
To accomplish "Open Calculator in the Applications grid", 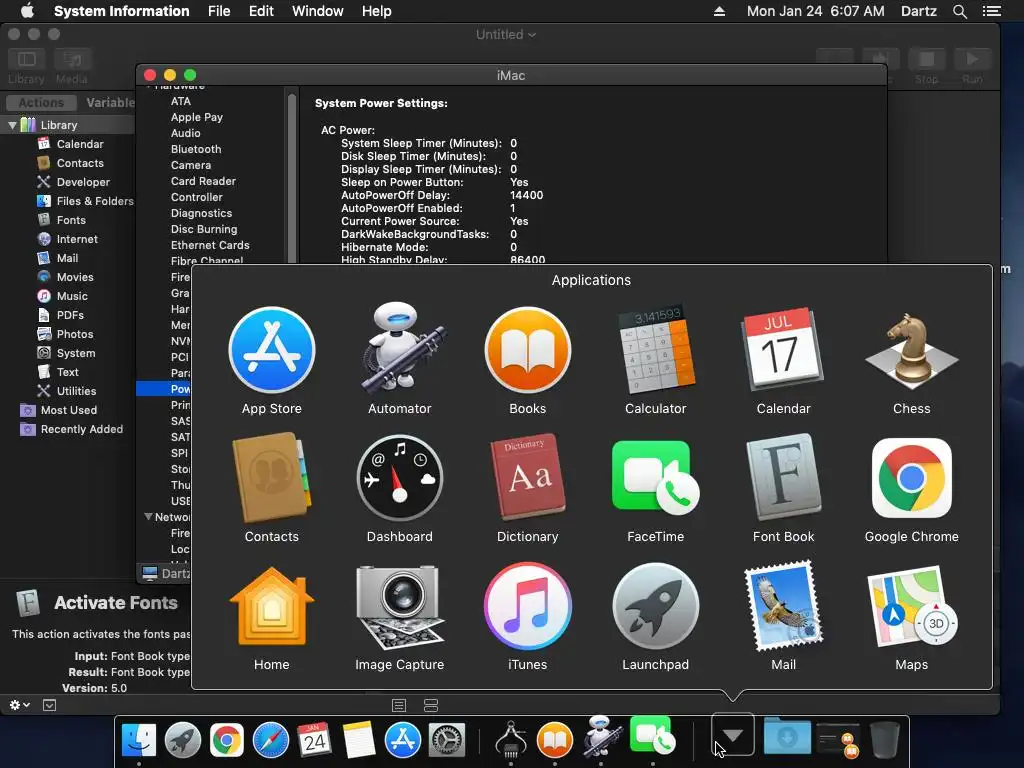I will [x=656, y=349].
